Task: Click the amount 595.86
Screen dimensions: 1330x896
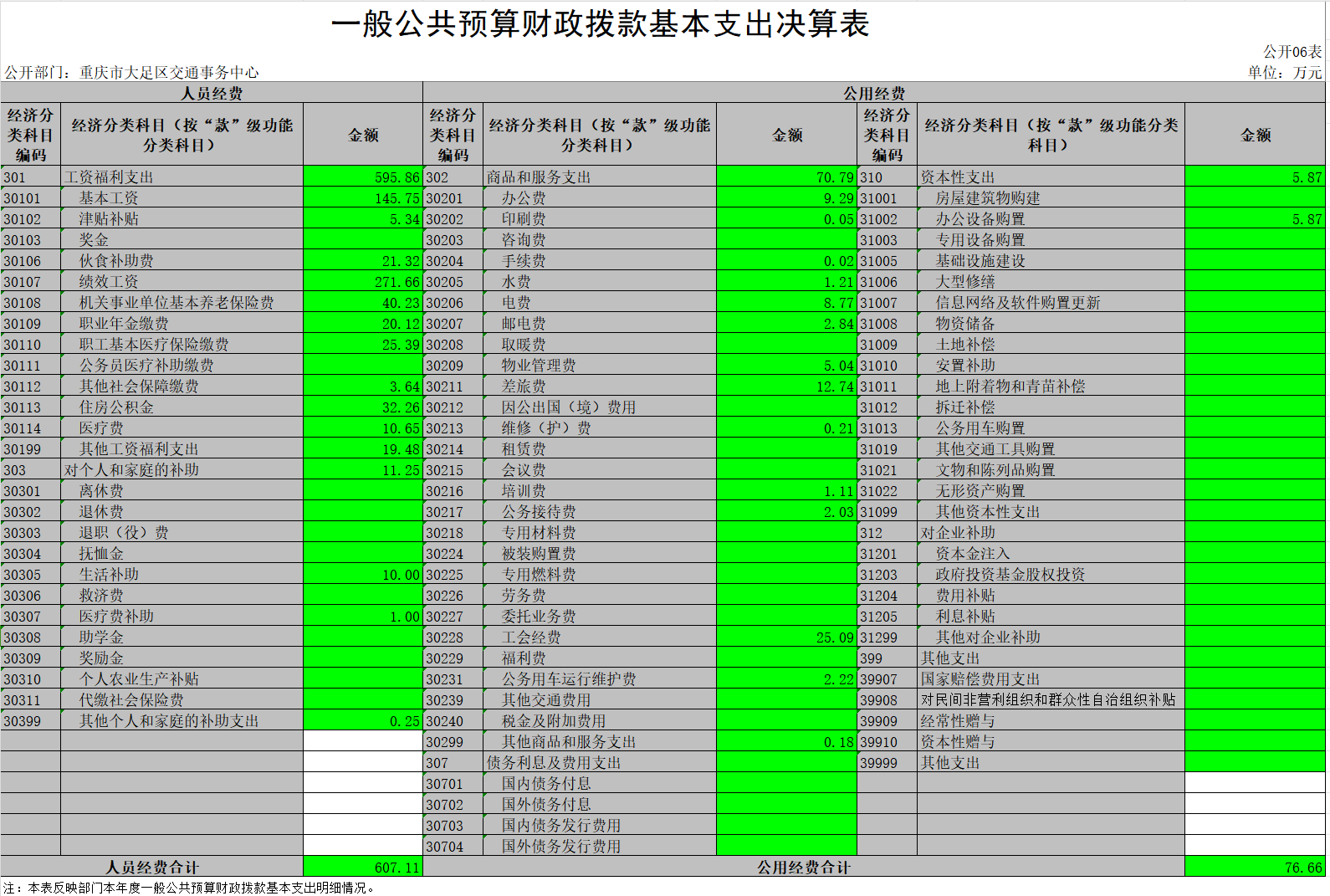Action: 363,177
